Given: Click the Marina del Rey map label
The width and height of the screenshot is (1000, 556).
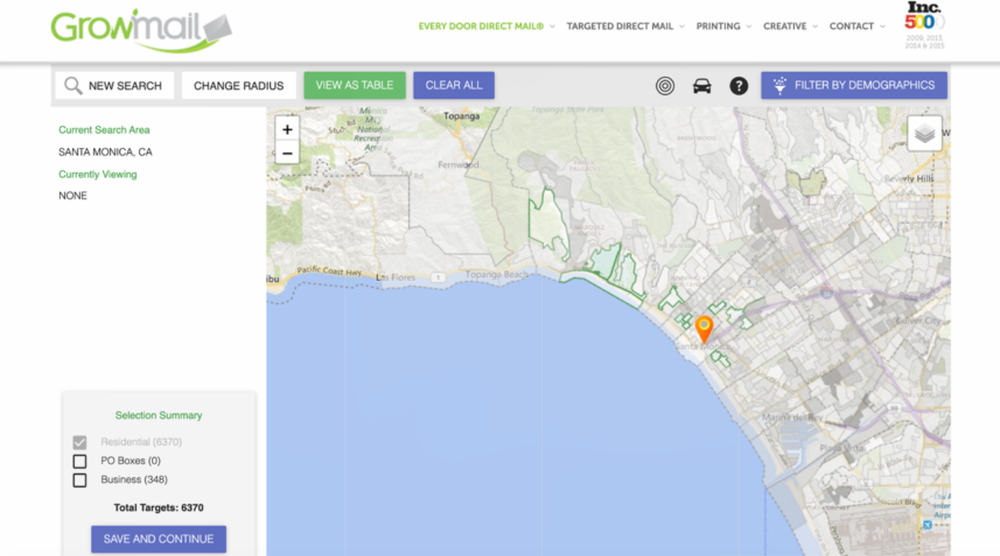Looking at the screenshot, I should (x=793, y=417).
